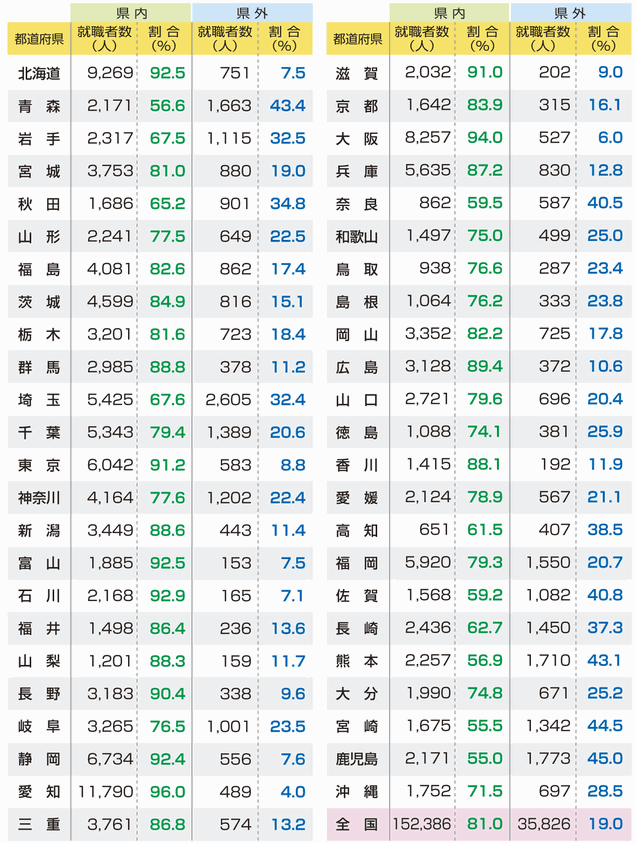Image resolution: width=636 pixels, height=843 pixels.
Task: Select the 東京 prefecture row label
Action: point(39,465)
